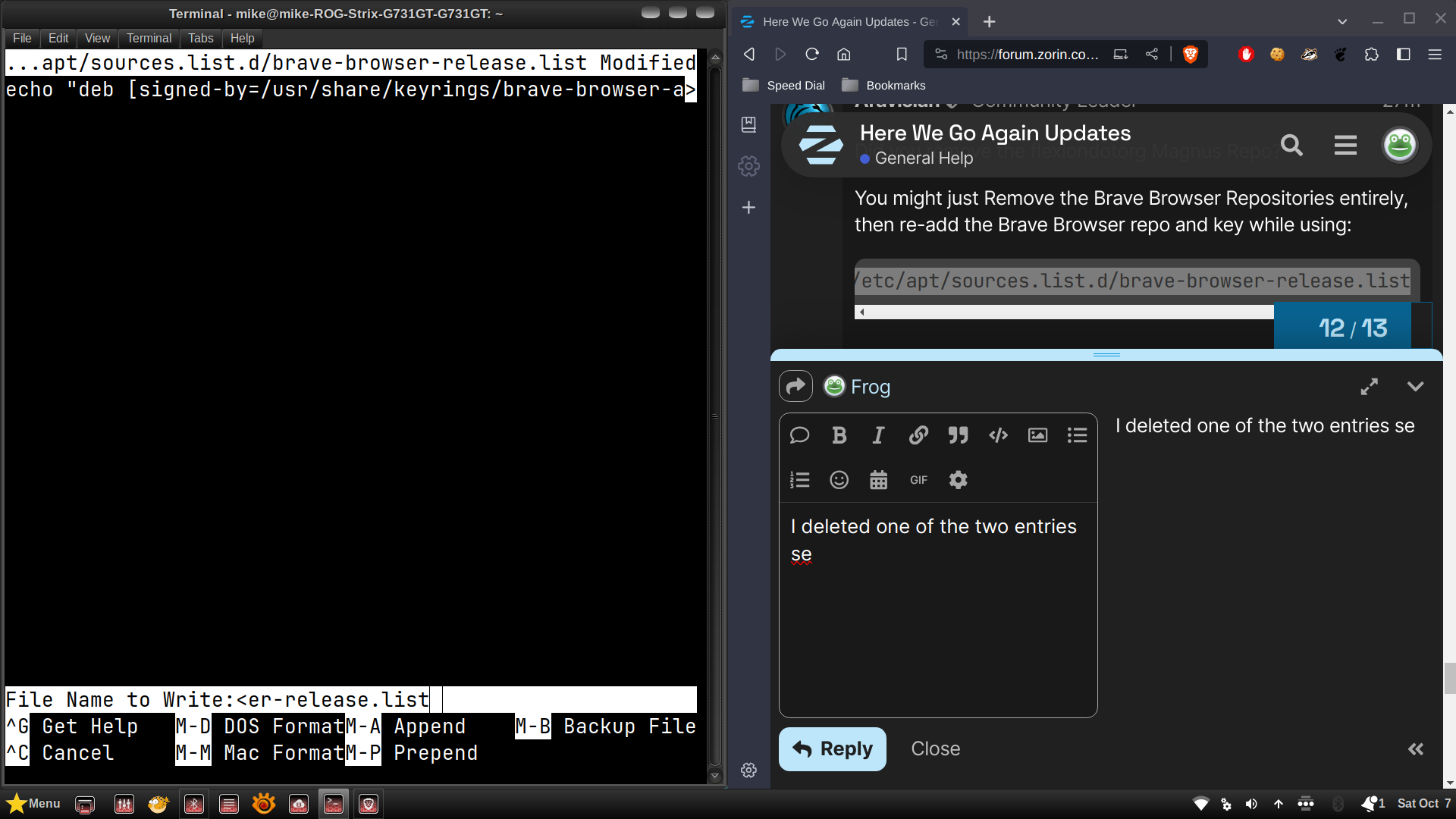Toggle bold formatting in composer
This screenshot has width=1456, height=819.
pyautogui.click(x=839, y=435)
